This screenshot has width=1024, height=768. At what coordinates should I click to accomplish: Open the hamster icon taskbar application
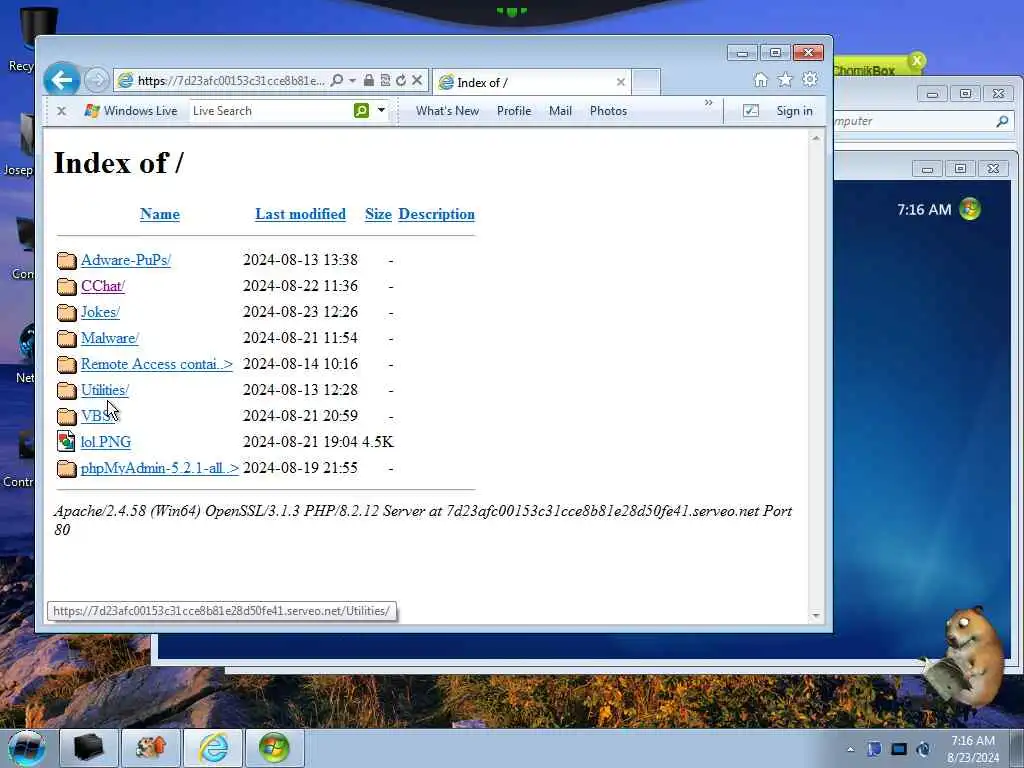tap(150, 748)
